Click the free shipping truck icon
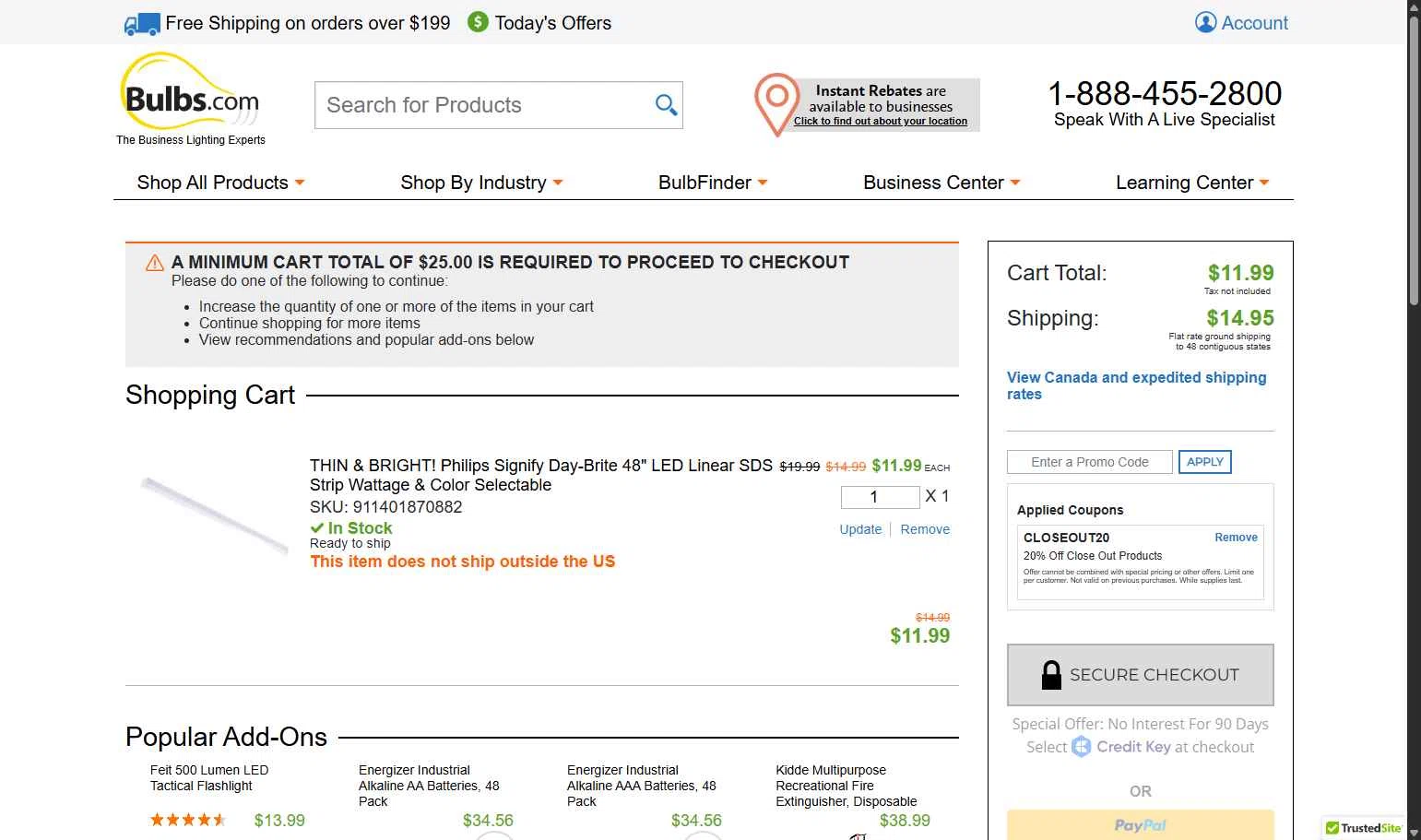This screenshot has height=840, width=1421. click(142, 24)
